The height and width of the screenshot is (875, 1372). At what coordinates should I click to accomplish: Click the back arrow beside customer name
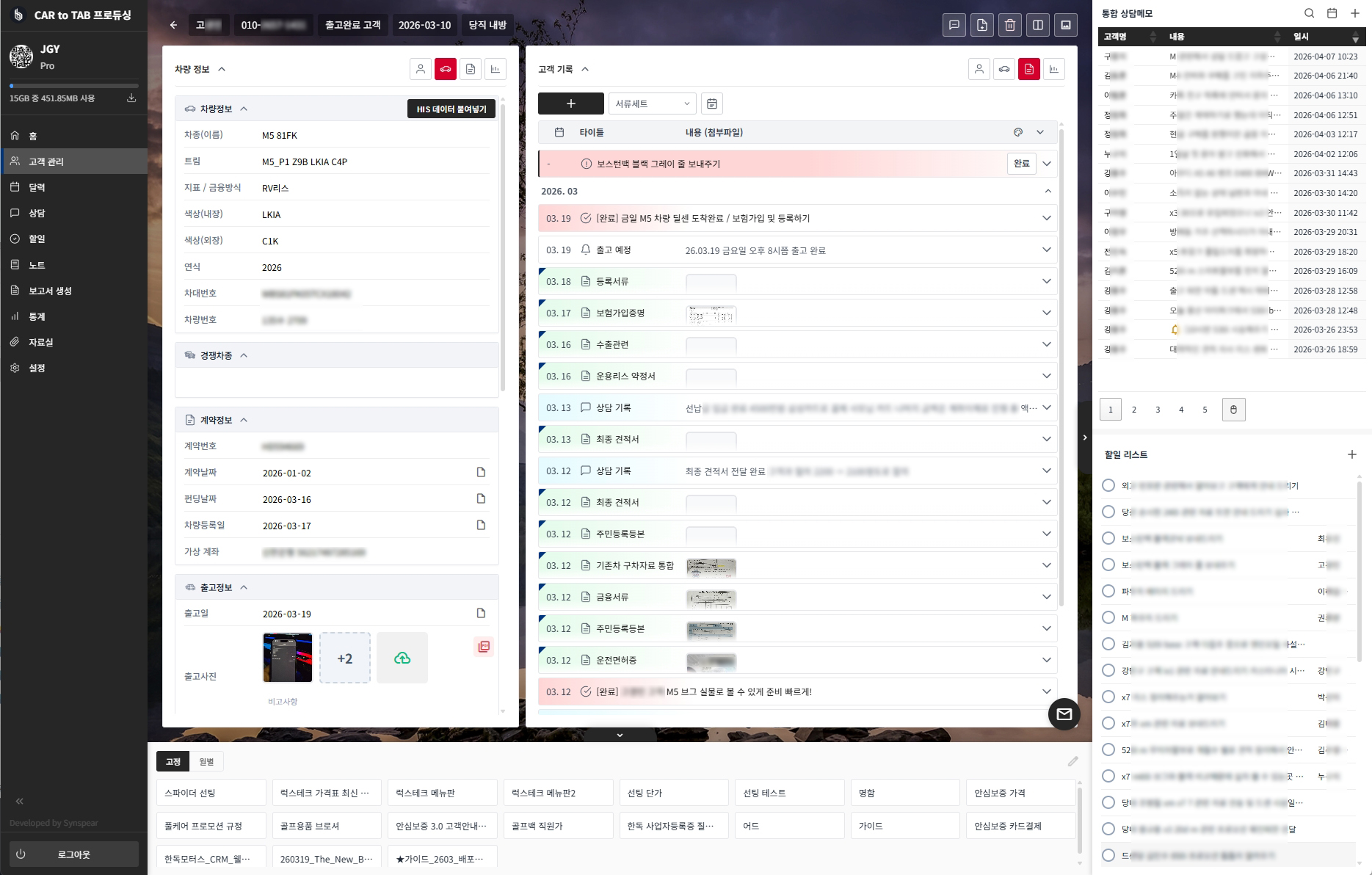[x=174, y=25]
